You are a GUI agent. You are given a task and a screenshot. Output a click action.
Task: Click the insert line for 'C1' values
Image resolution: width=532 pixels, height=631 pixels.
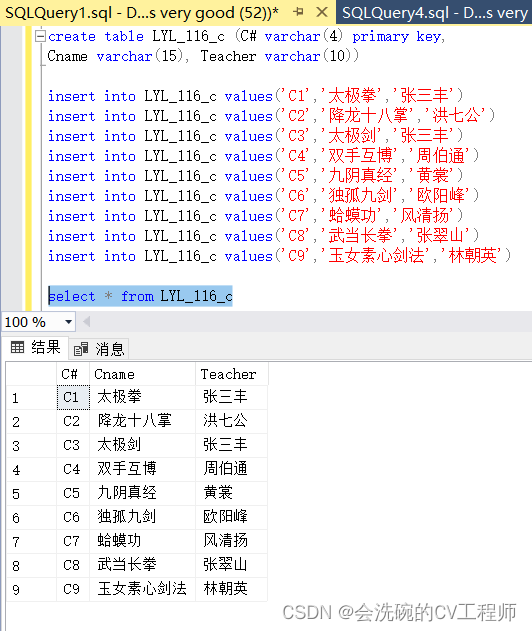[x=256, y=96]
